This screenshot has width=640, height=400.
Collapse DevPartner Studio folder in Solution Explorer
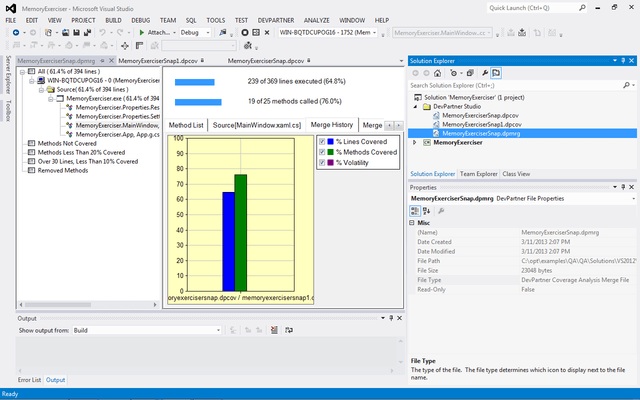coord(415,107)
